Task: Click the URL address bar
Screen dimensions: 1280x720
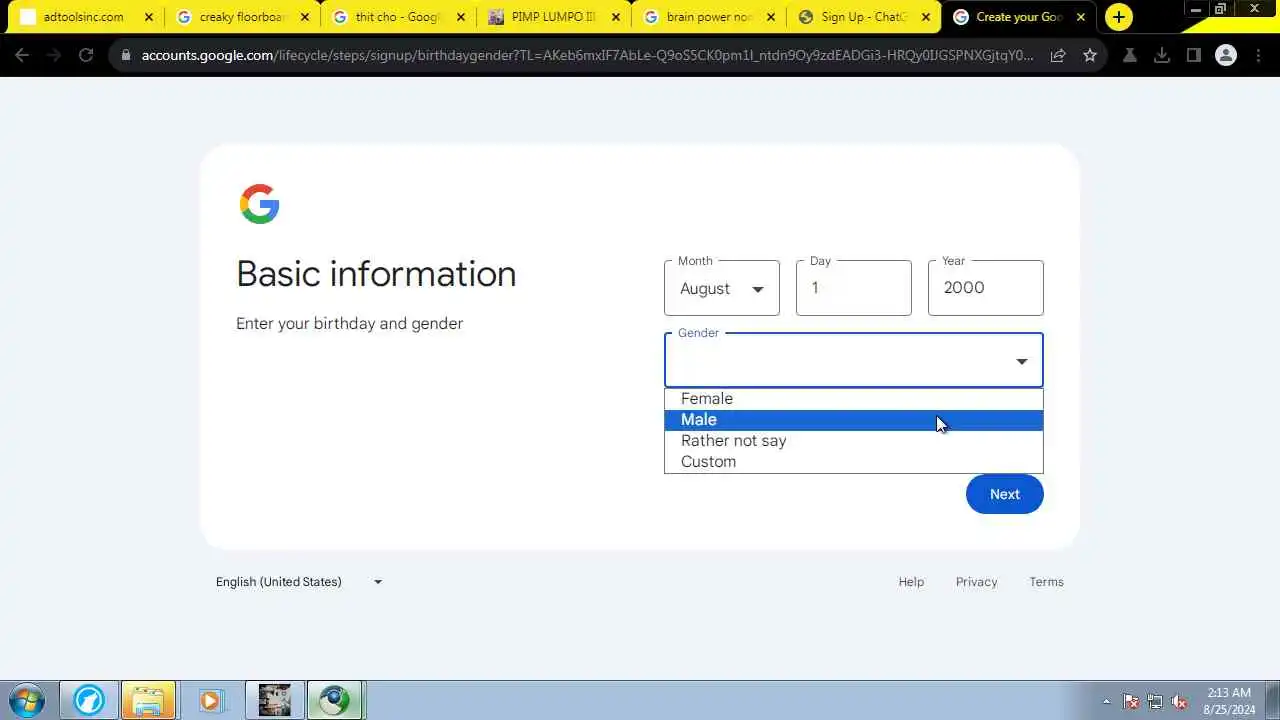Action: pos(587,56)
